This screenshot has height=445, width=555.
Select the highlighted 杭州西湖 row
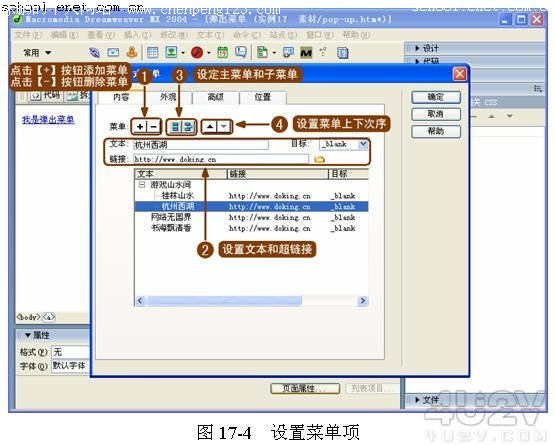tap(251, 206)
